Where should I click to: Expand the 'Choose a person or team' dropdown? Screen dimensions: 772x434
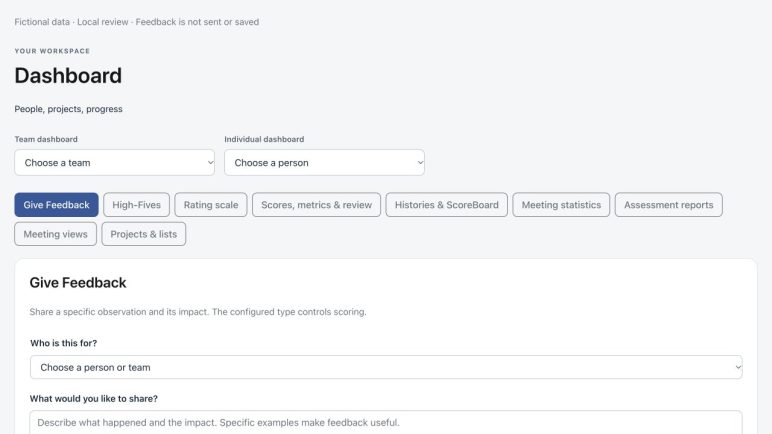(386, 367)
